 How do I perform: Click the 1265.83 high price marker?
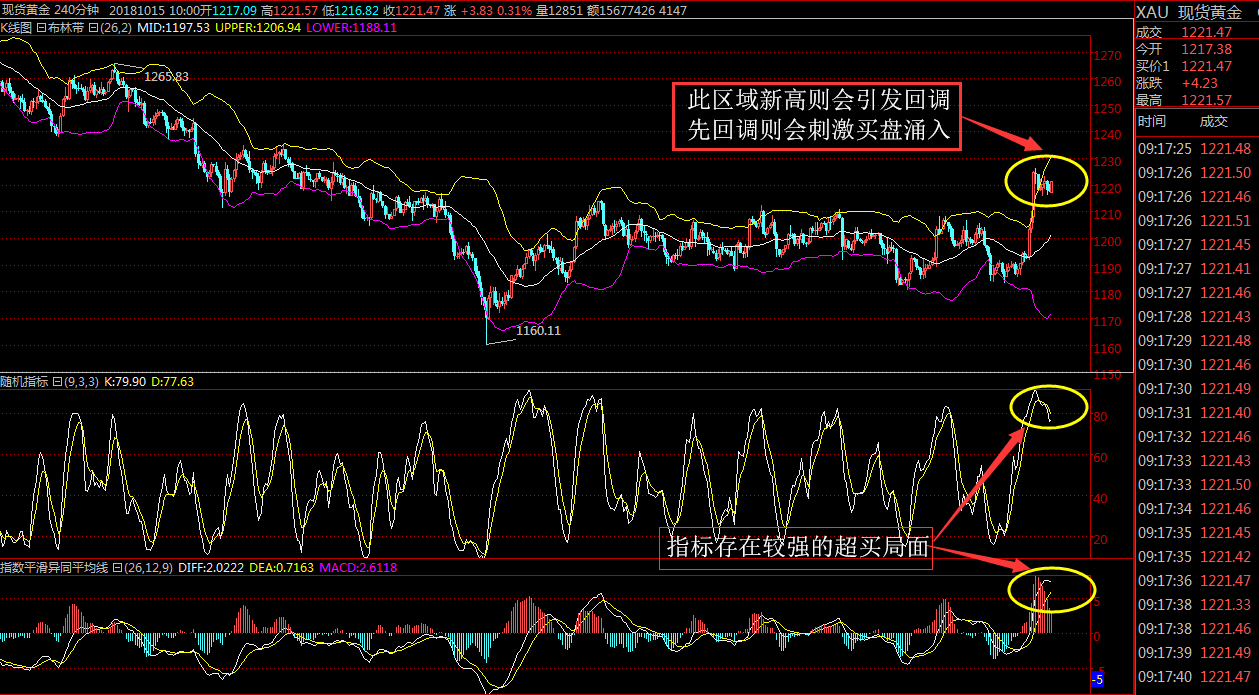coord(166,76)
